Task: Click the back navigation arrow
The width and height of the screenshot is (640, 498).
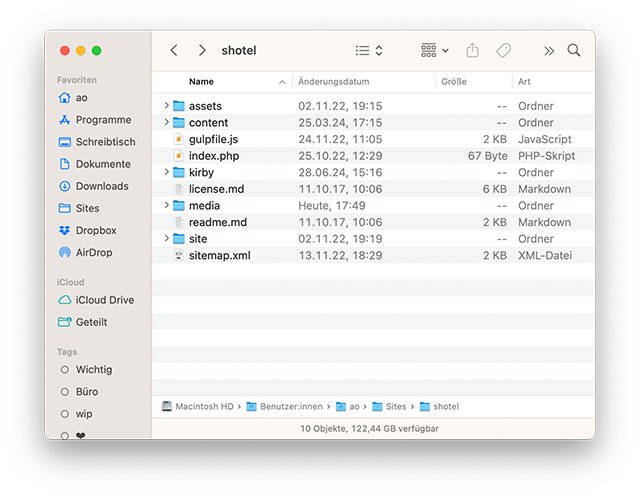Action: (x=174, y=50)
